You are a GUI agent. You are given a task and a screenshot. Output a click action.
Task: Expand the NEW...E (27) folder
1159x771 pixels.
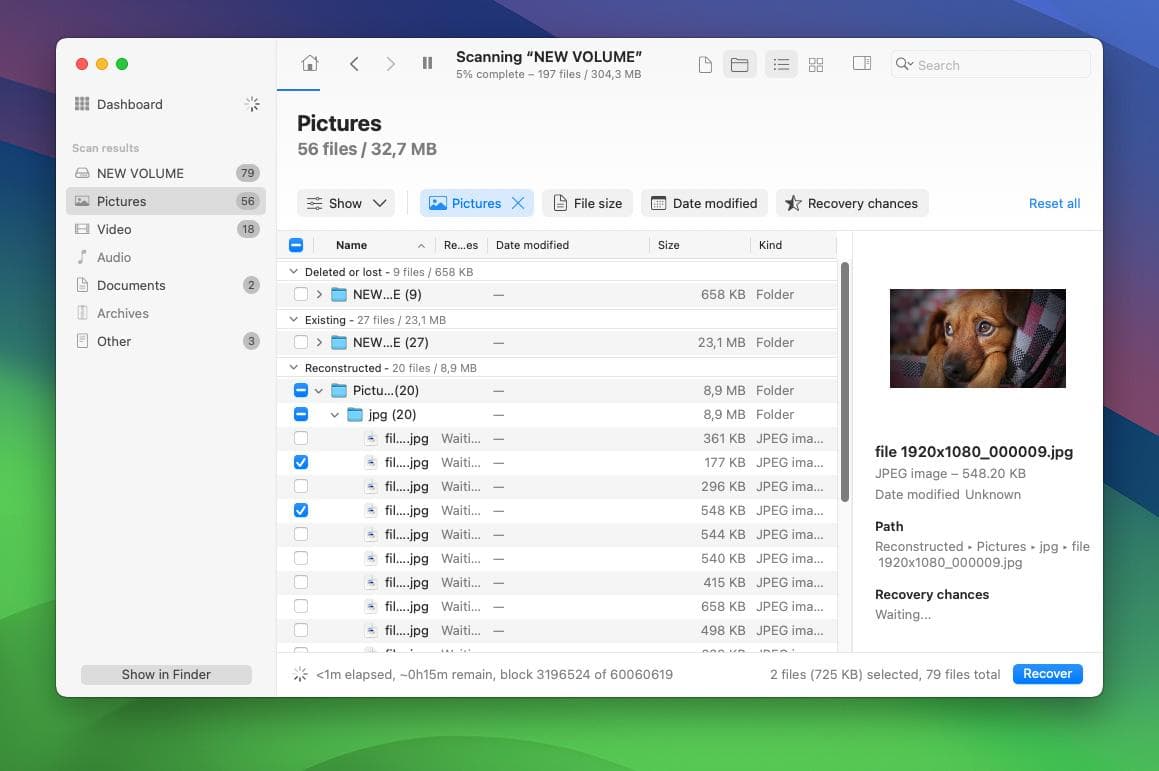319,342
